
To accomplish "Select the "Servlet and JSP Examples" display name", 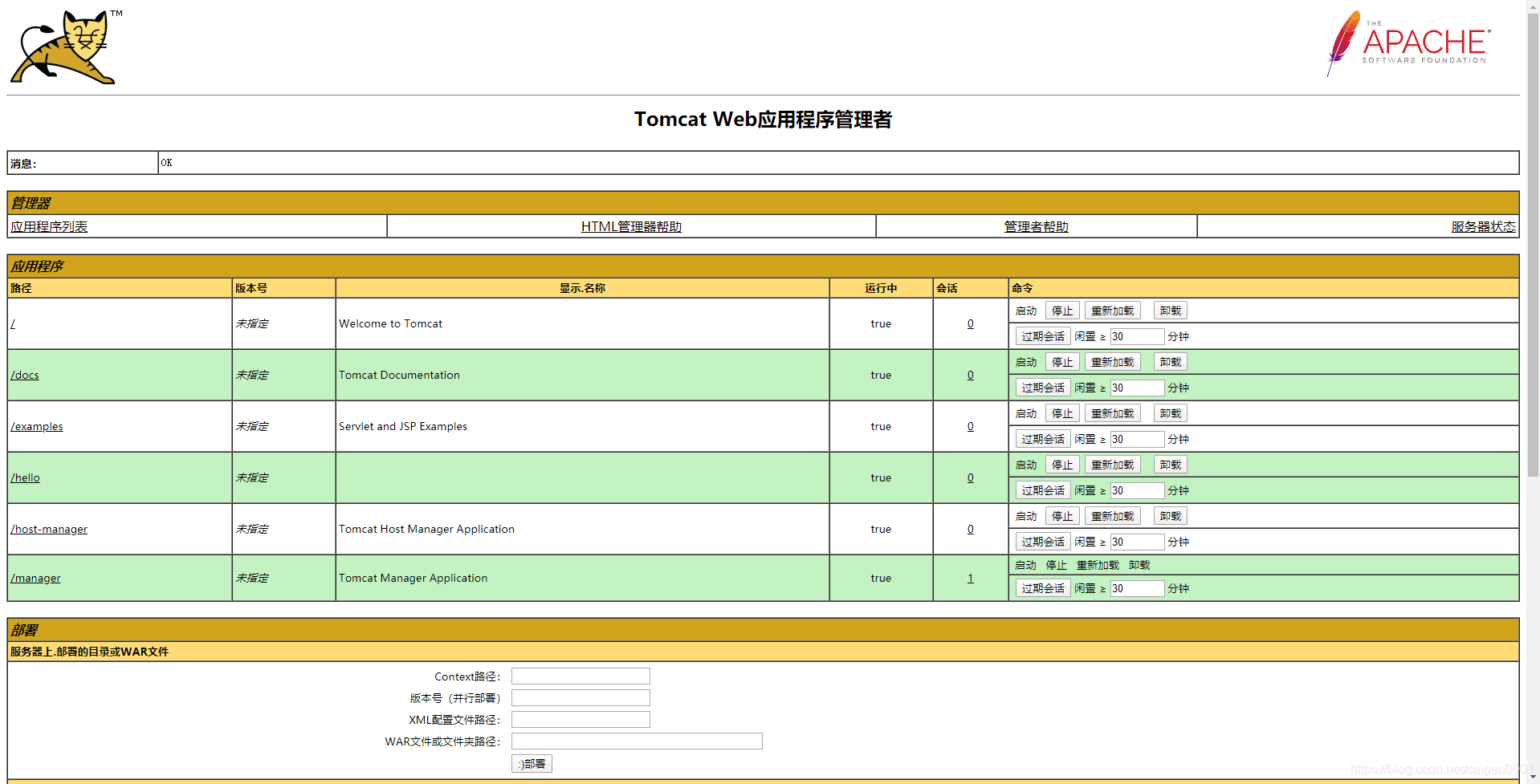I will point(403,426).
